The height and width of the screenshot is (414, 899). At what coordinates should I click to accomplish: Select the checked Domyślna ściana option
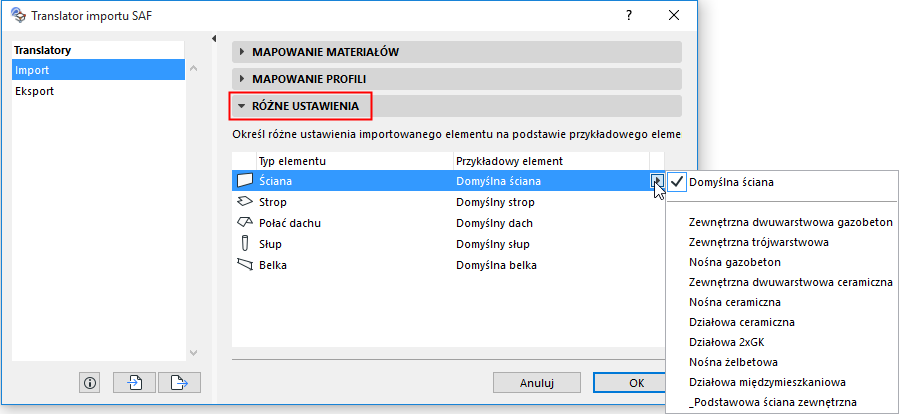(x=781, y=182)
